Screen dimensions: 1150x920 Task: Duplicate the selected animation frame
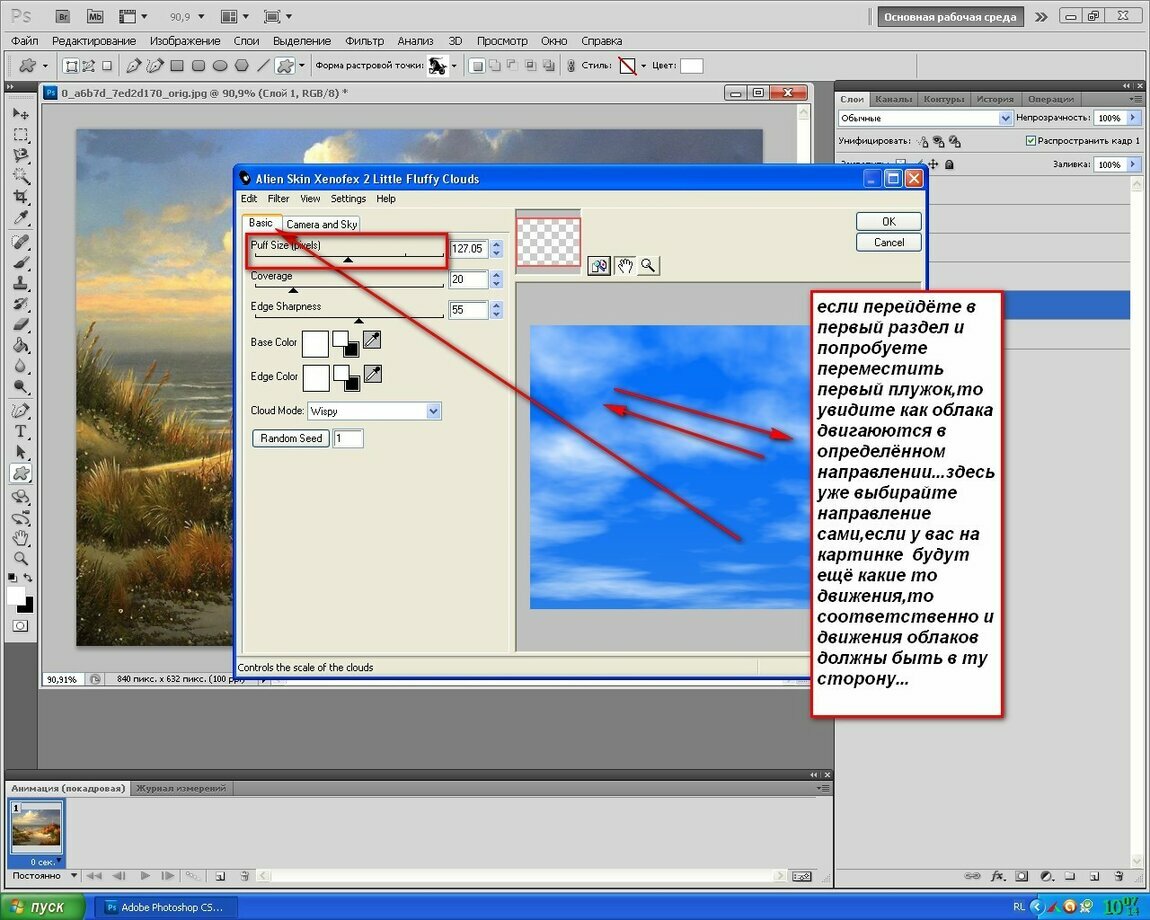pos(220,876)
